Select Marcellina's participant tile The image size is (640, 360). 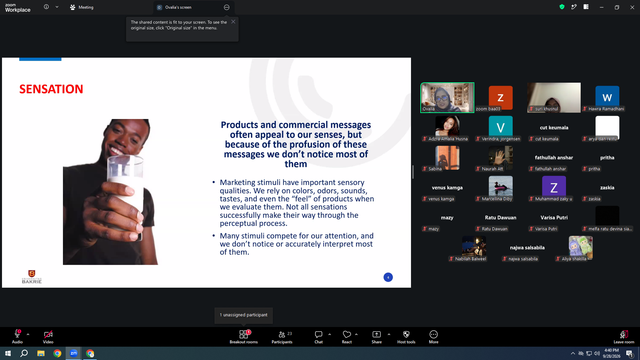click(x=500, y=187)
